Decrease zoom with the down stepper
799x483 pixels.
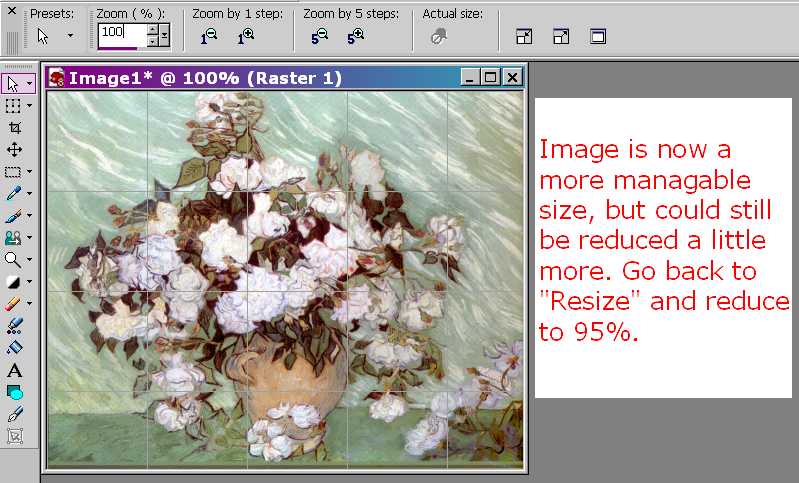153,41
